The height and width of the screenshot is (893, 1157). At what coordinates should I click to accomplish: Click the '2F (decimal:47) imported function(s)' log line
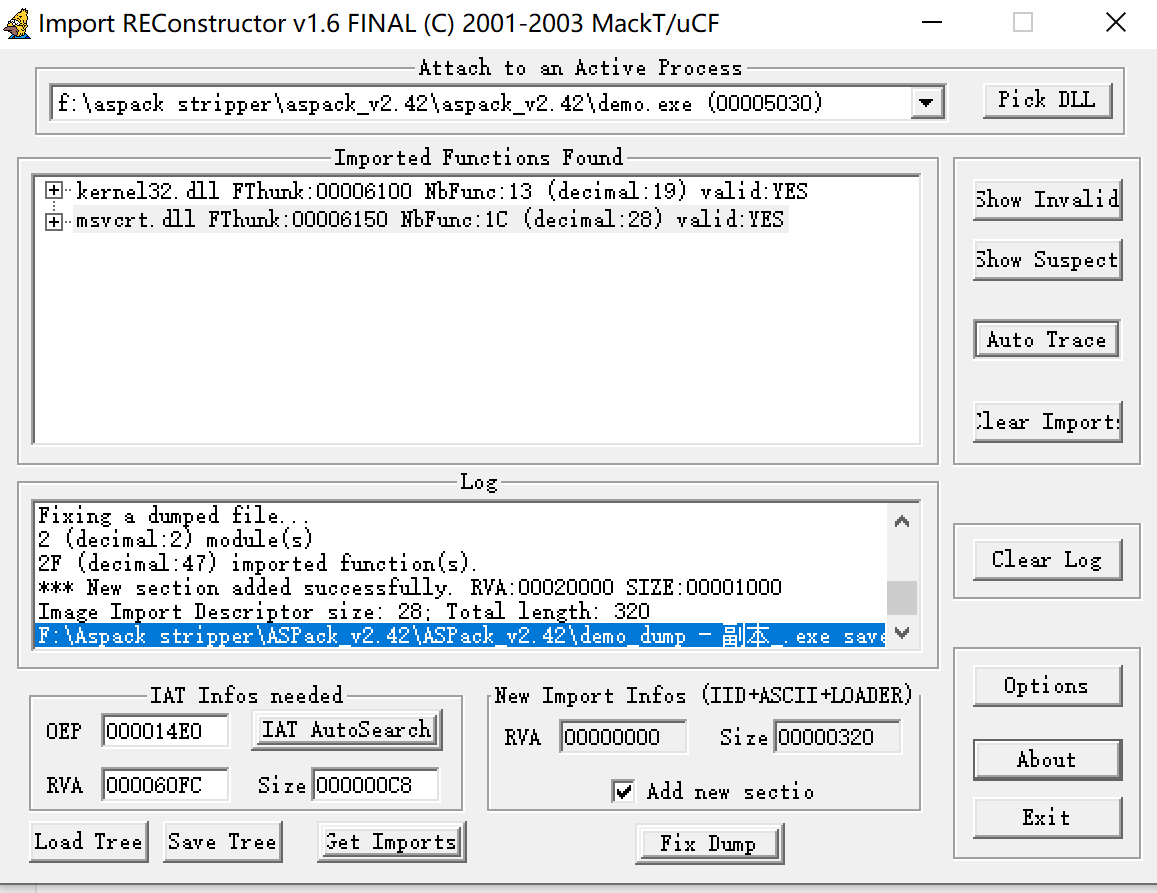coord(258,563)
